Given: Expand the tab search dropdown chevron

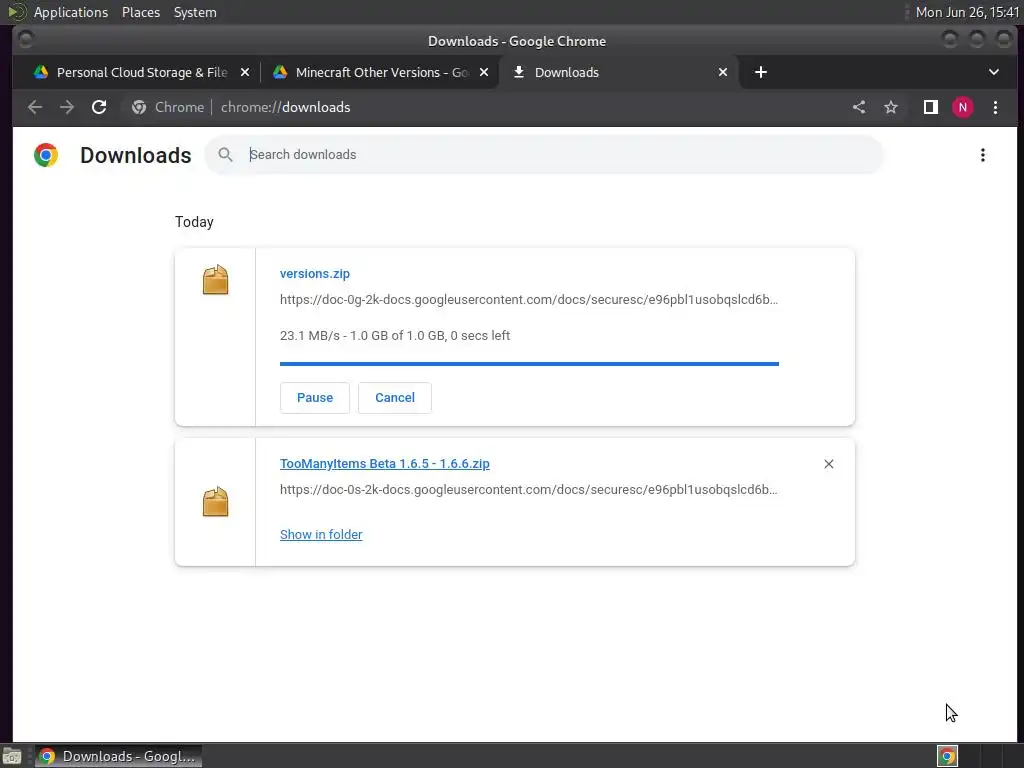Looking at the screenshot, I should tap(993, 72).
